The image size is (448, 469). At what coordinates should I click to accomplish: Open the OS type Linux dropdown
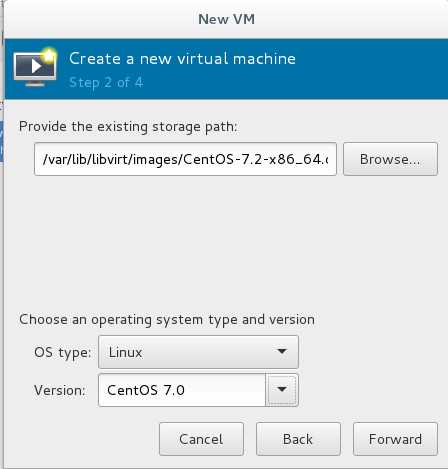(x=198, y=352)
